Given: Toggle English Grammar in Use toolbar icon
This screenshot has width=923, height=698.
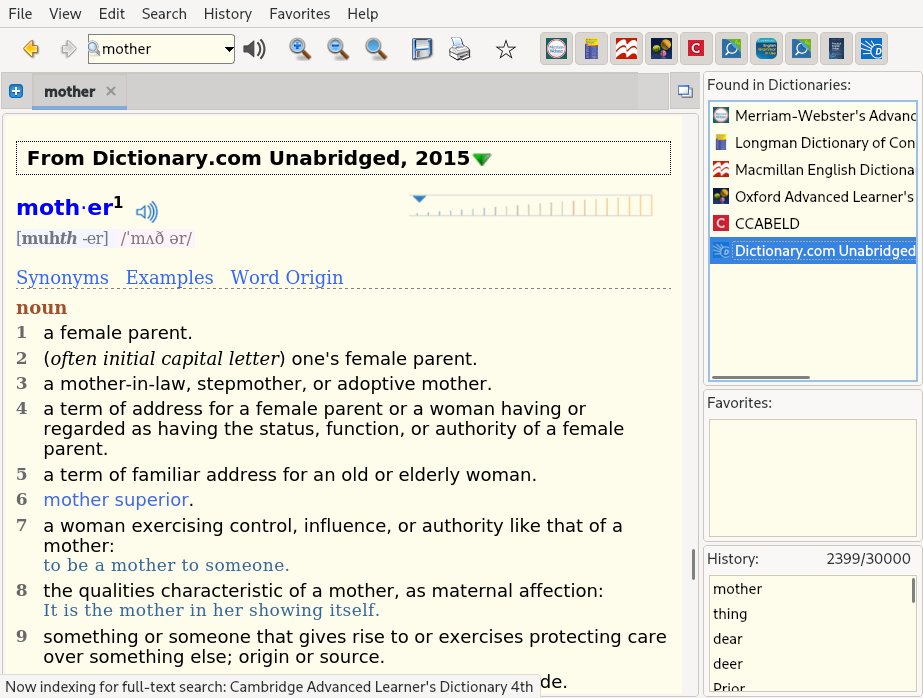Looking at the screenshot, I should pyautogui.click(x=766, y=49).
